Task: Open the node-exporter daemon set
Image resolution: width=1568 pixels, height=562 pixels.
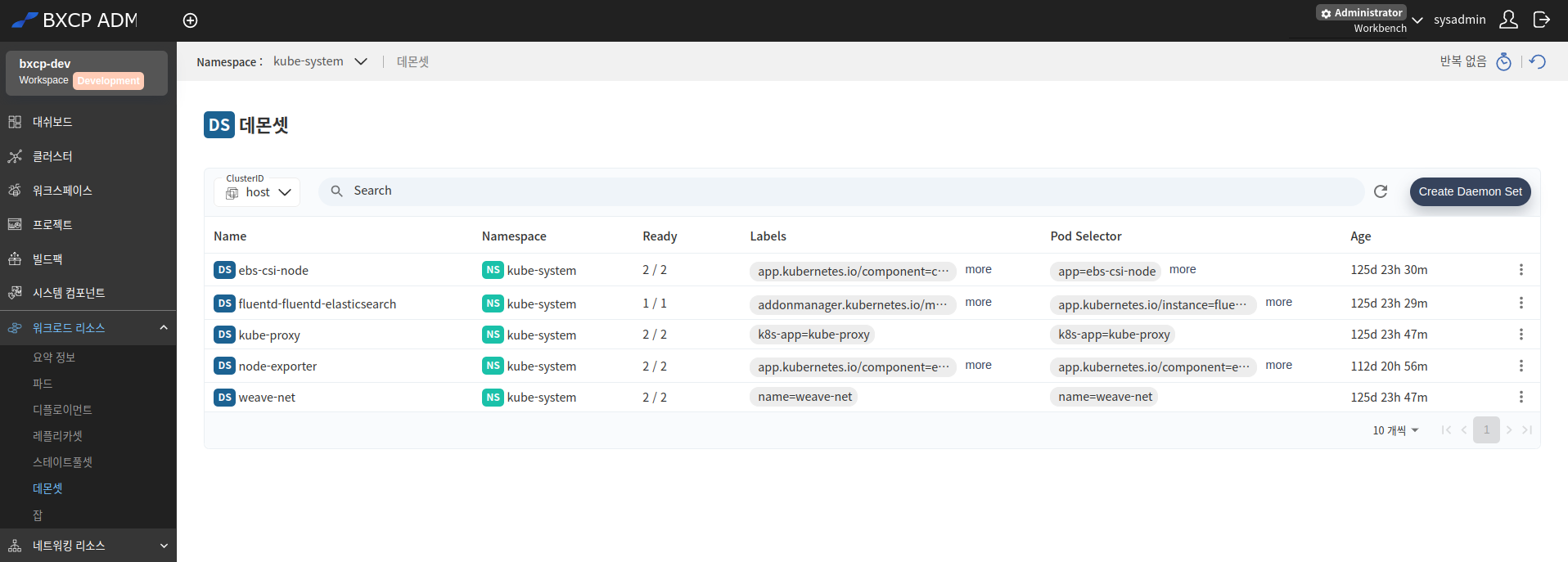Action: (277, 366)
